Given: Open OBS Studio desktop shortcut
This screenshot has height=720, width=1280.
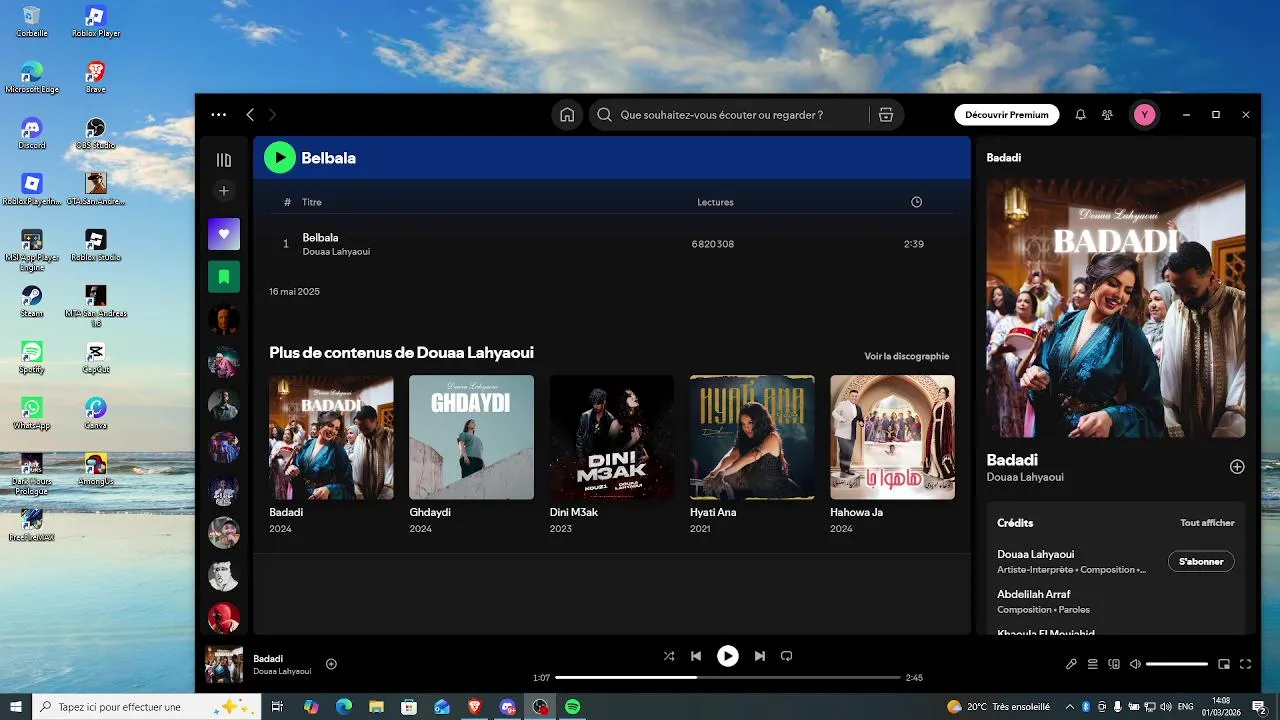Looking at the screenshot, I should 96,133.
